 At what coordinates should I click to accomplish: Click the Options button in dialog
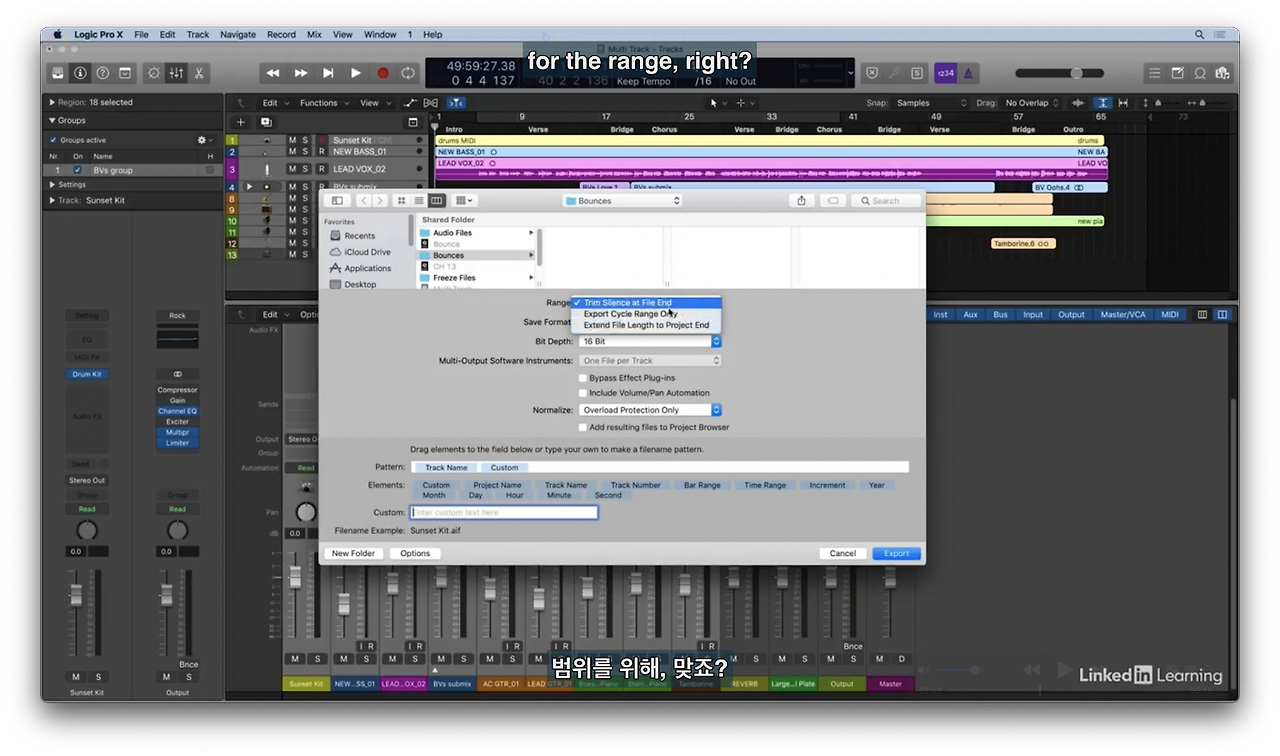click(x=415, y=553)
